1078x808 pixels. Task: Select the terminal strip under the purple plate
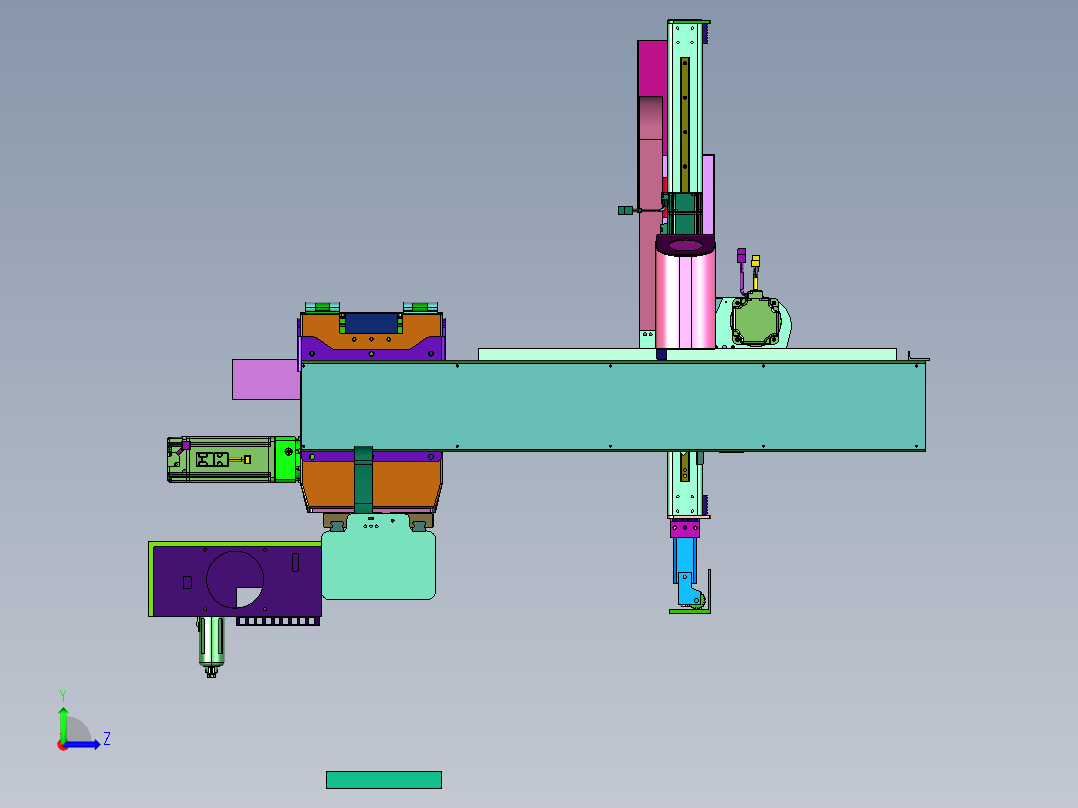(x=278, y=621)
